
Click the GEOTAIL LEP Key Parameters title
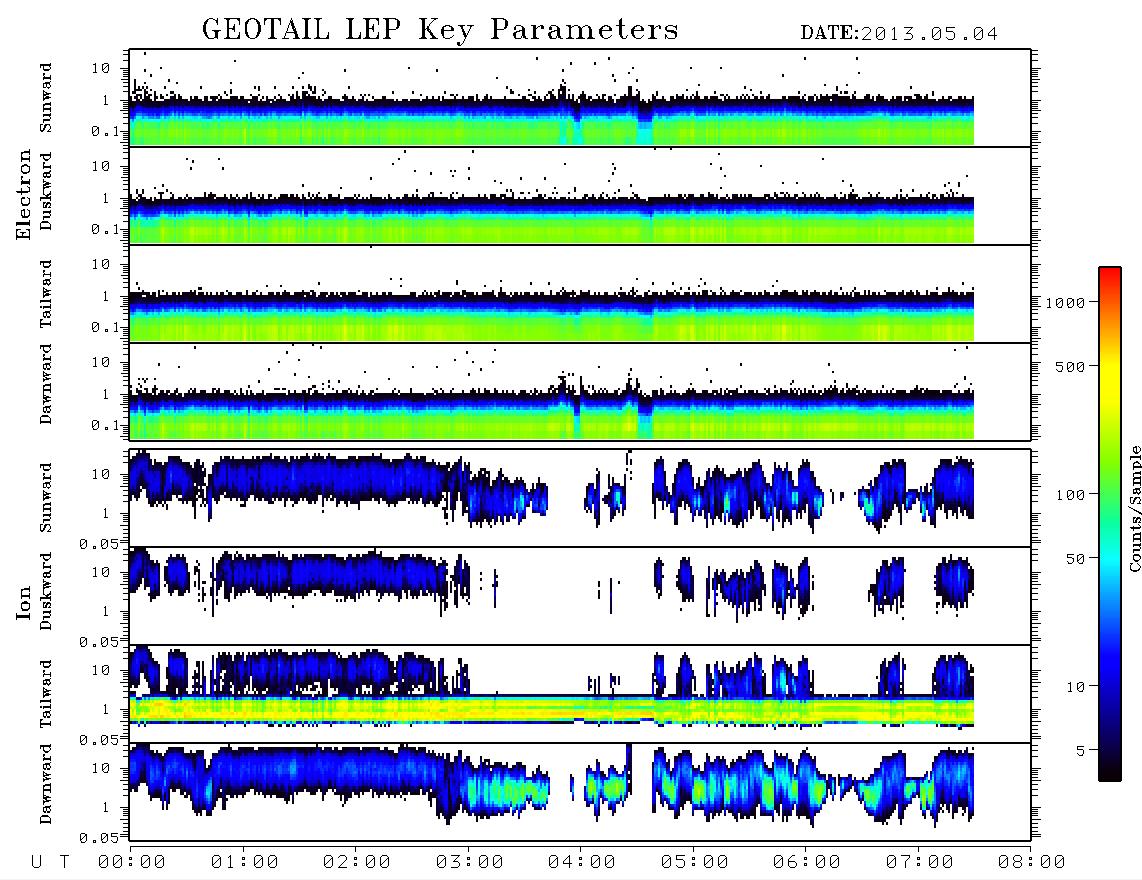tap(440, 30)
